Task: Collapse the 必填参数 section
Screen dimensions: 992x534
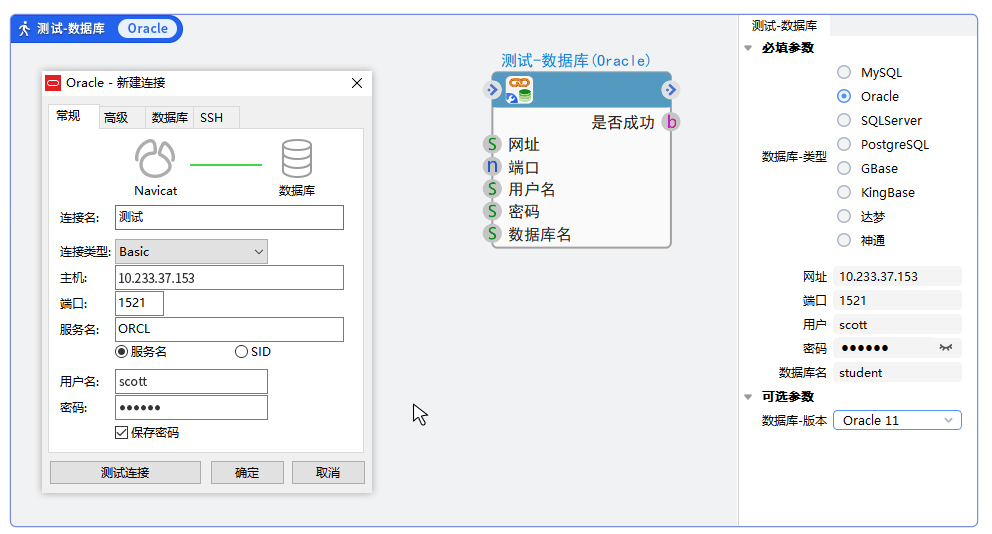Action: pyautogui.click(x=749, y=48)
